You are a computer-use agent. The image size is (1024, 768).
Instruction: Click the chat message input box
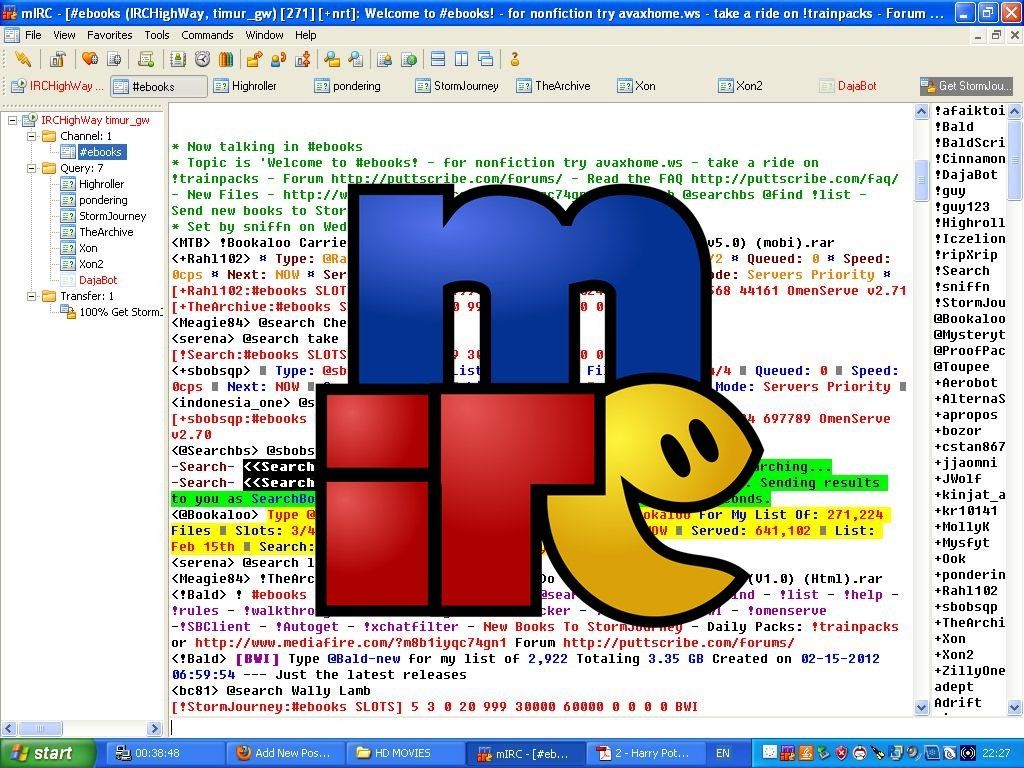542,727
